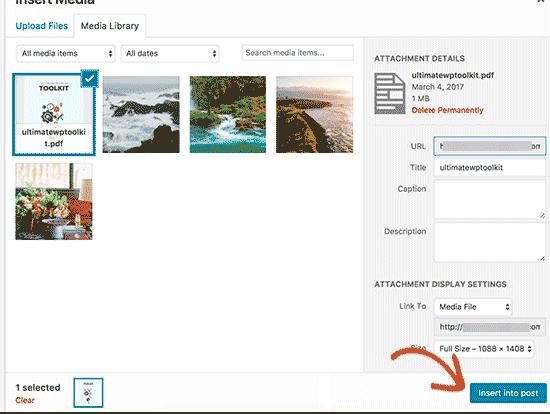
Task: Select the coastal sunset cliff image
Action: (x=315, y=114)
